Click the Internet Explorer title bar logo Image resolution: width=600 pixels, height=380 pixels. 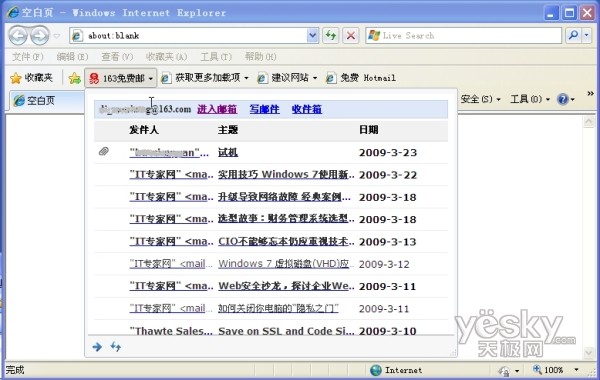[x=13, y=12]
